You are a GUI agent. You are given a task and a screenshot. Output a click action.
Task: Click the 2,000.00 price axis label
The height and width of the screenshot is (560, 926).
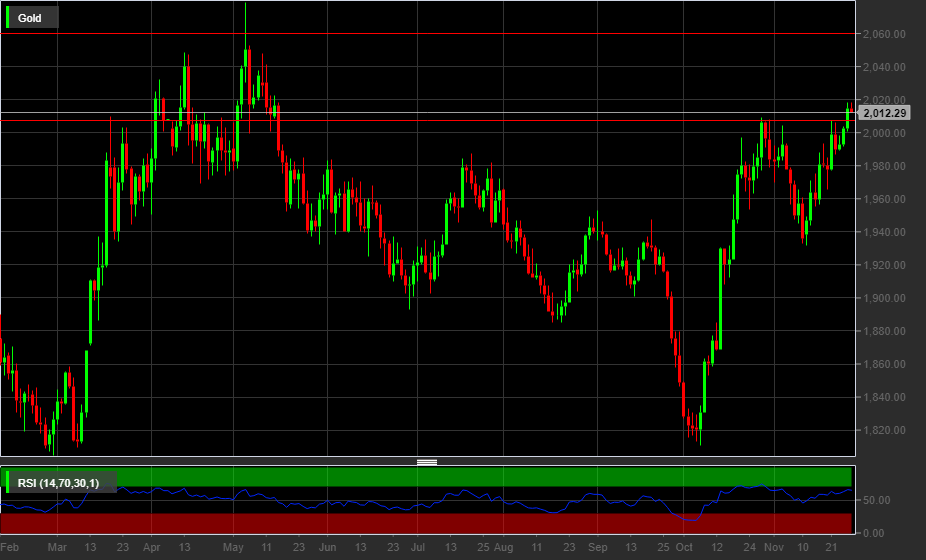pos(884,134)
